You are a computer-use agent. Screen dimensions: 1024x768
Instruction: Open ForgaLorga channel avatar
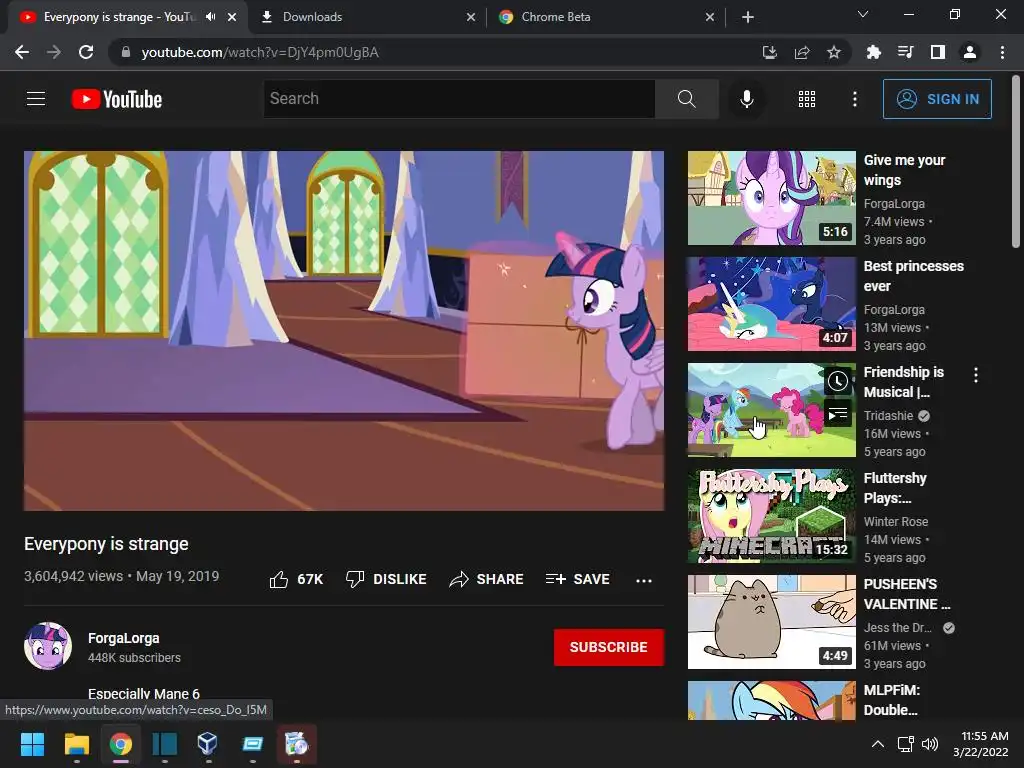[48, 646]
